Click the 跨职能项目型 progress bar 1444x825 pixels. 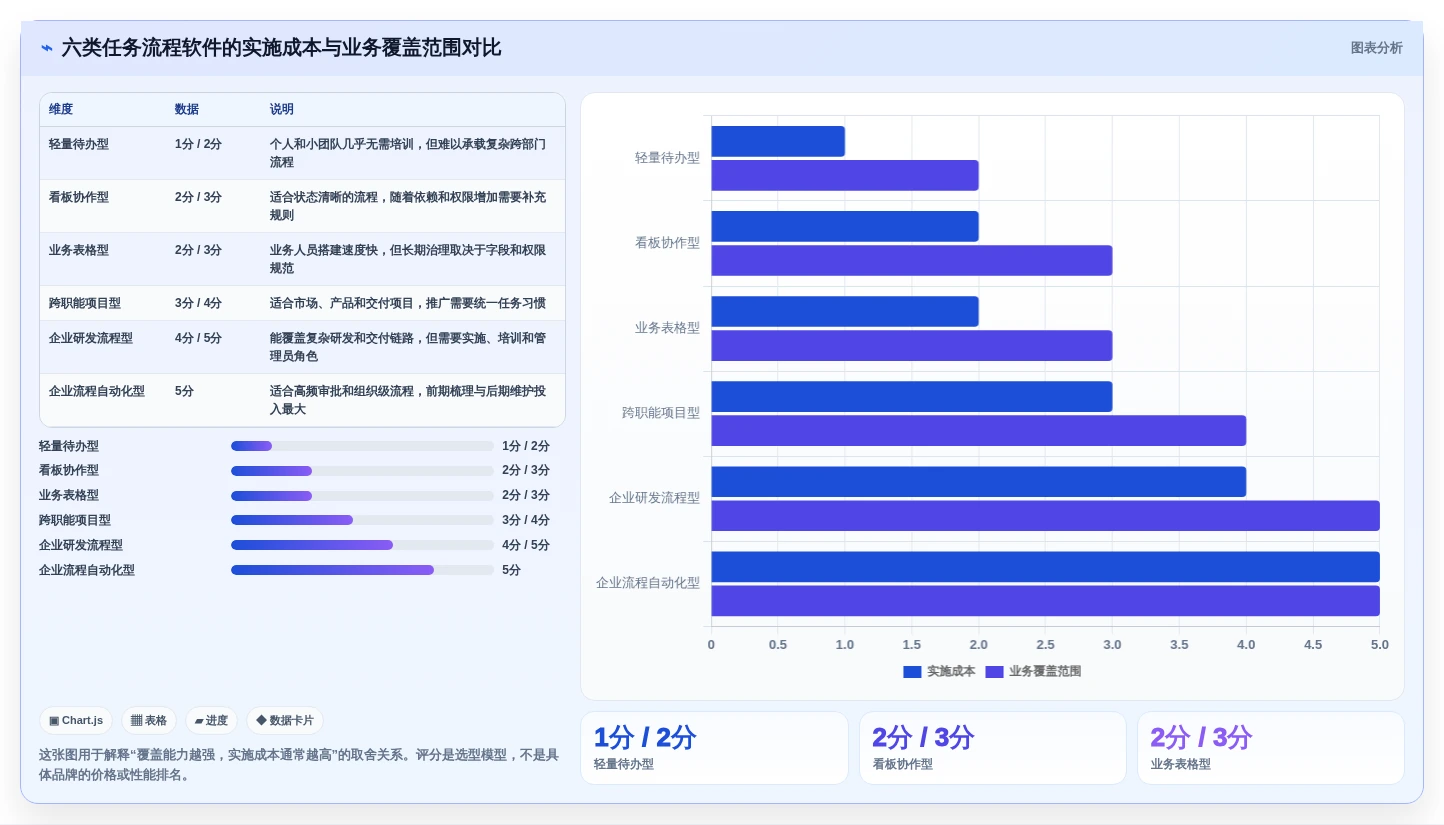coord(362,520)
